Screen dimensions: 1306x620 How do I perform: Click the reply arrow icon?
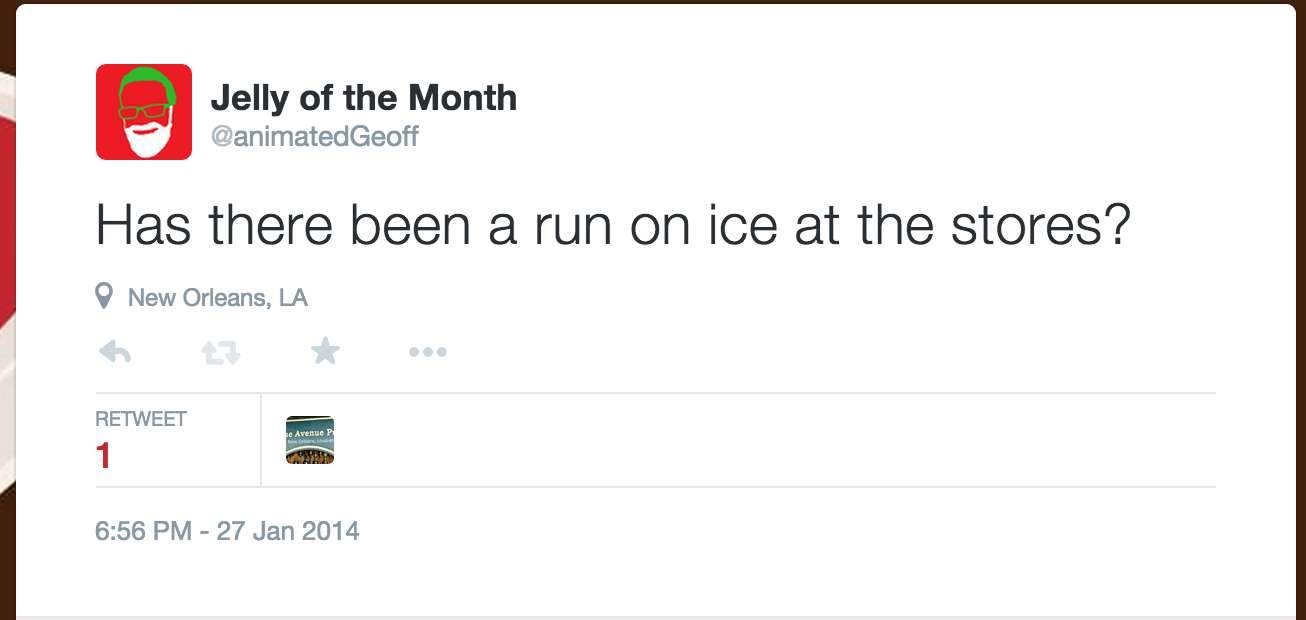(116, 352)
